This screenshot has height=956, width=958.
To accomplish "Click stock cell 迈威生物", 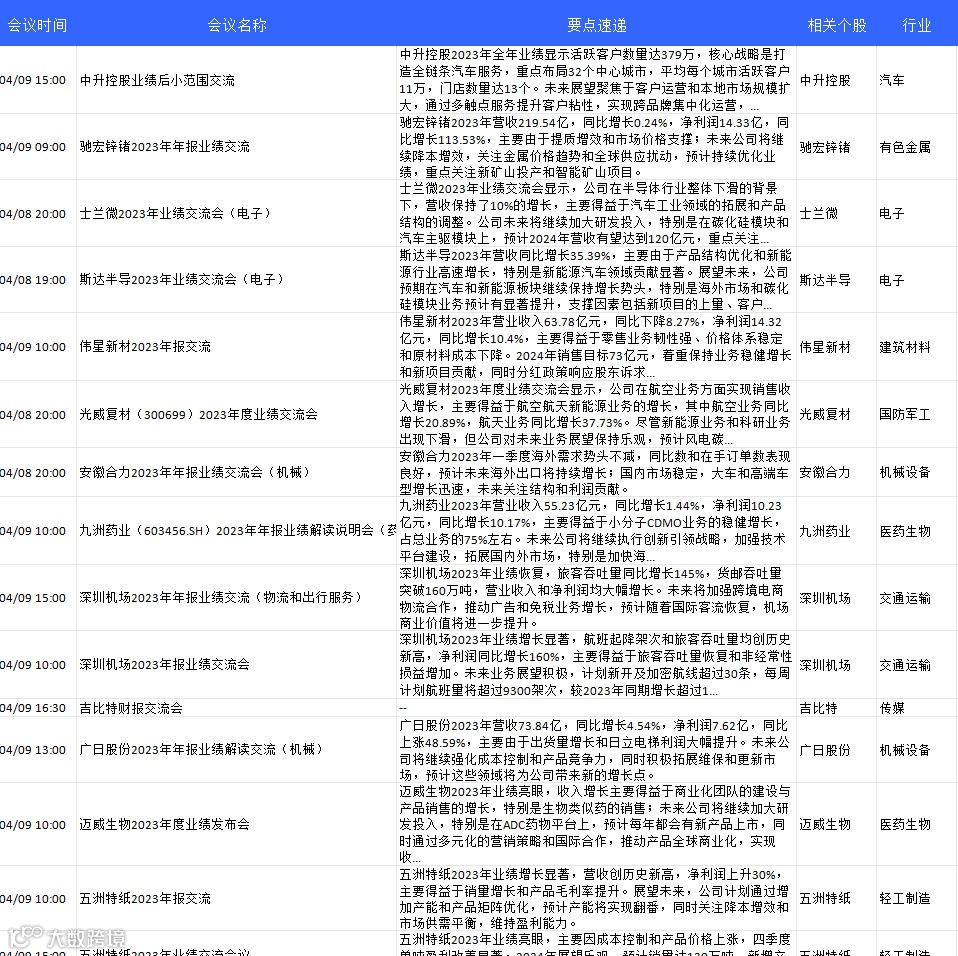I will click(x=825, y=824).
